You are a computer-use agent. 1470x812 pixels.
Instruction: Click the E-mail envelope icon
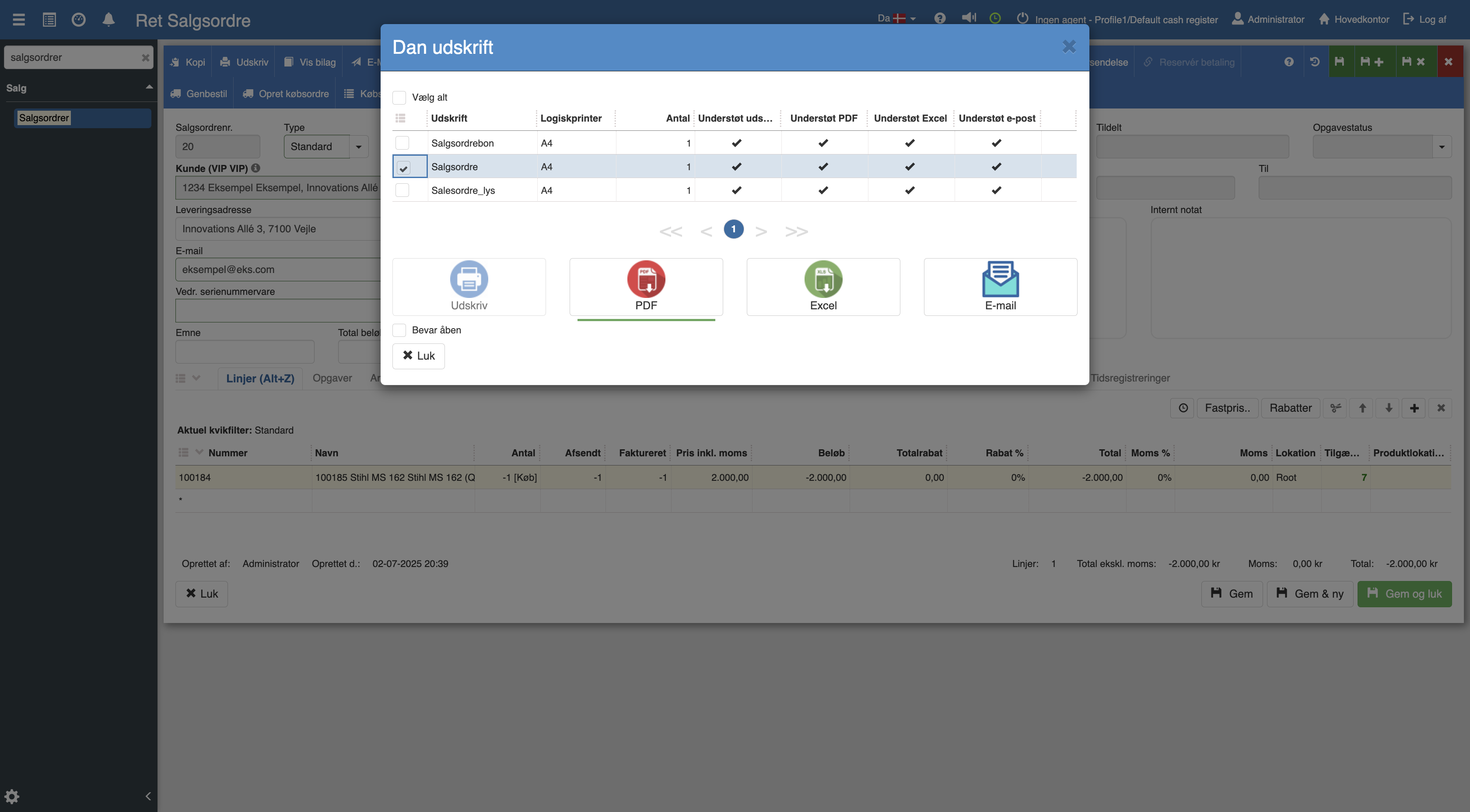tap(1000, 279)
